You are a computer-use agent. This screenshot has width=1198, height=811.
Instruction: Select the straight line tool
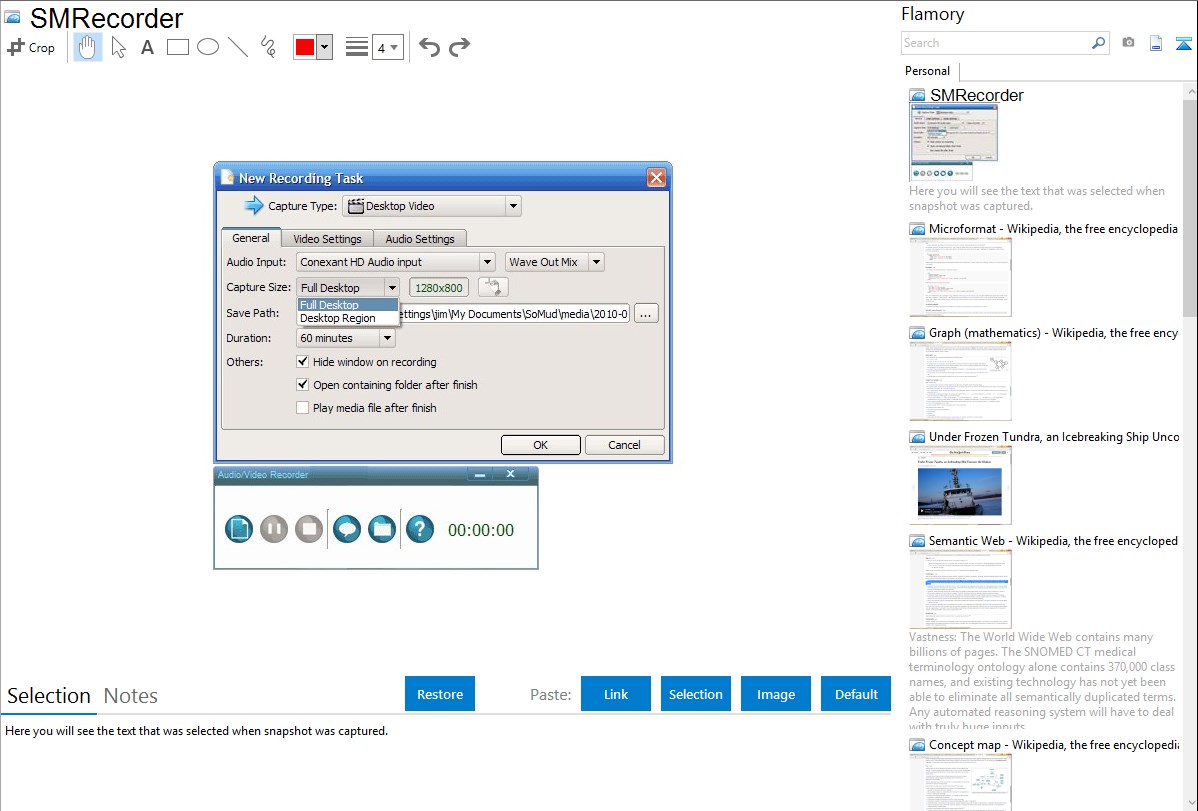click(x=238, y=47)
